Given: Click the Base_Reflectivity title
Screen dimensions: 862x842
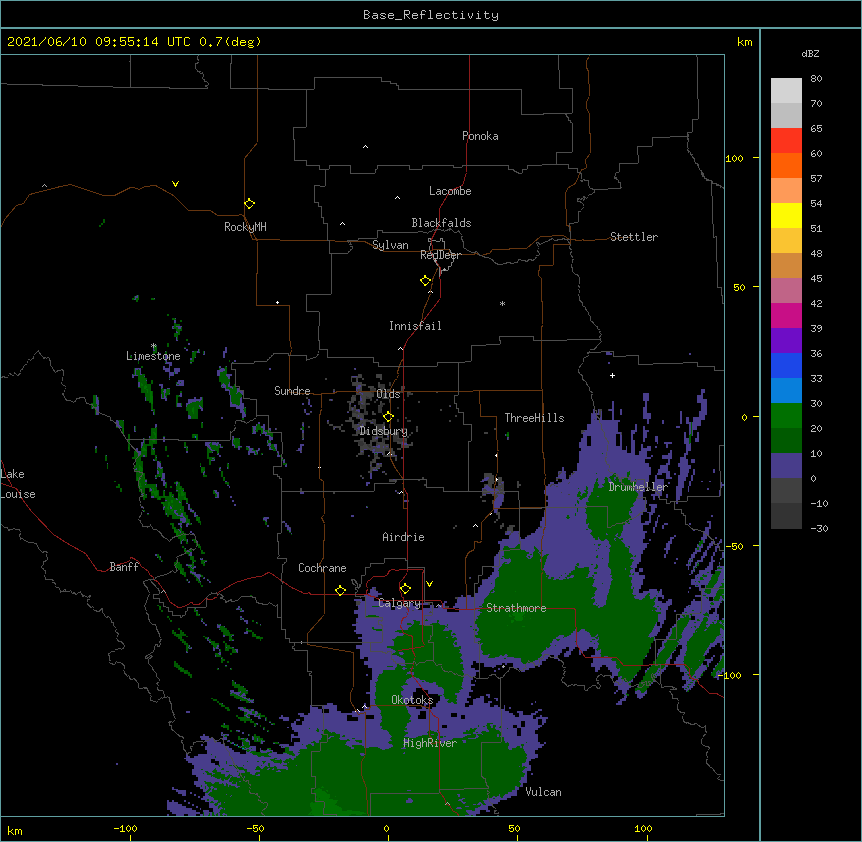Looking at the screenshot, I should [x=431, y=15].
